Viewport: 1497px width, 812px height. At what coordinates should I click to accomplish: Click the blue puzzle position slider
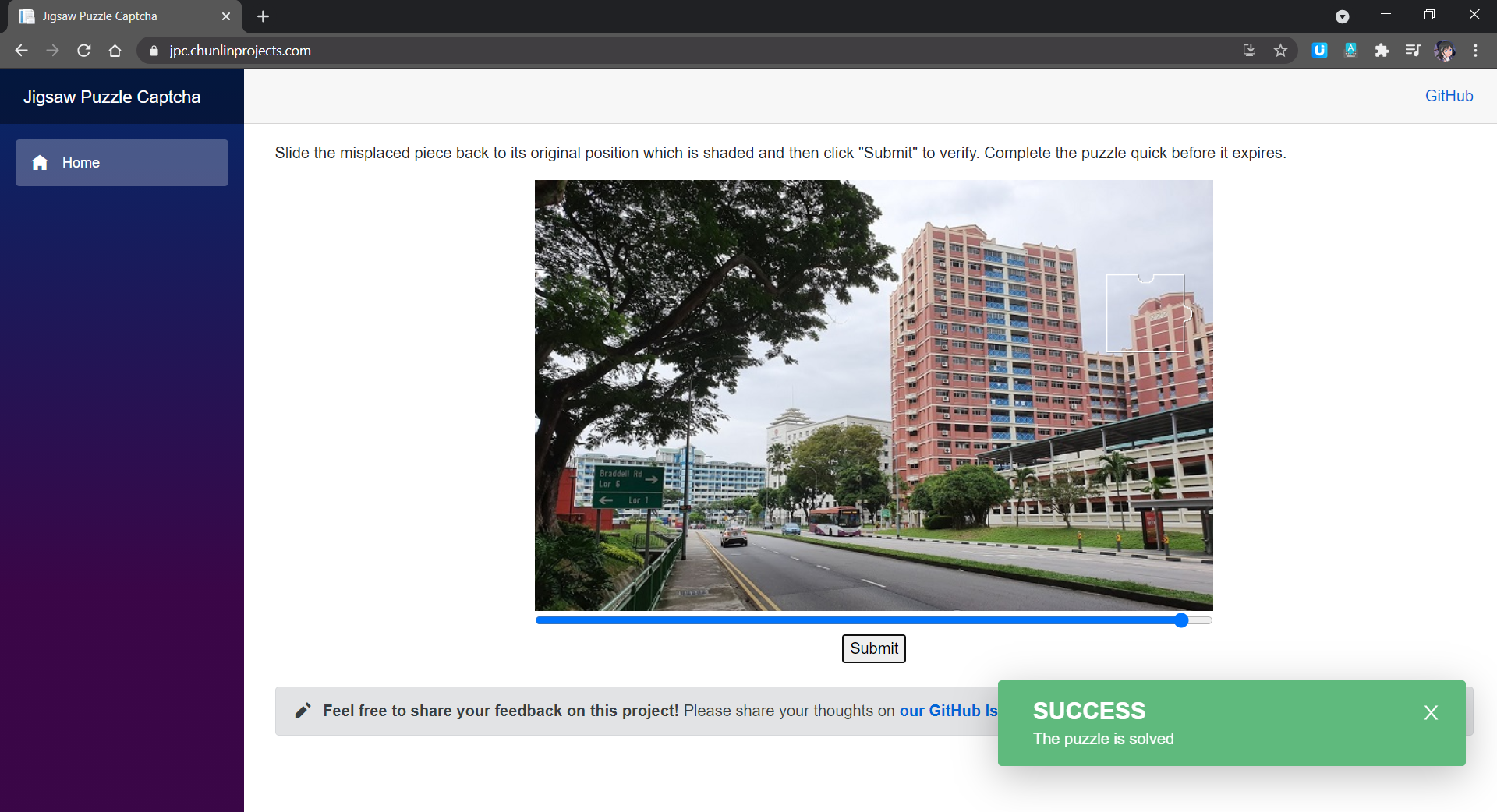pyautogui.click(x=1181, y=620)
